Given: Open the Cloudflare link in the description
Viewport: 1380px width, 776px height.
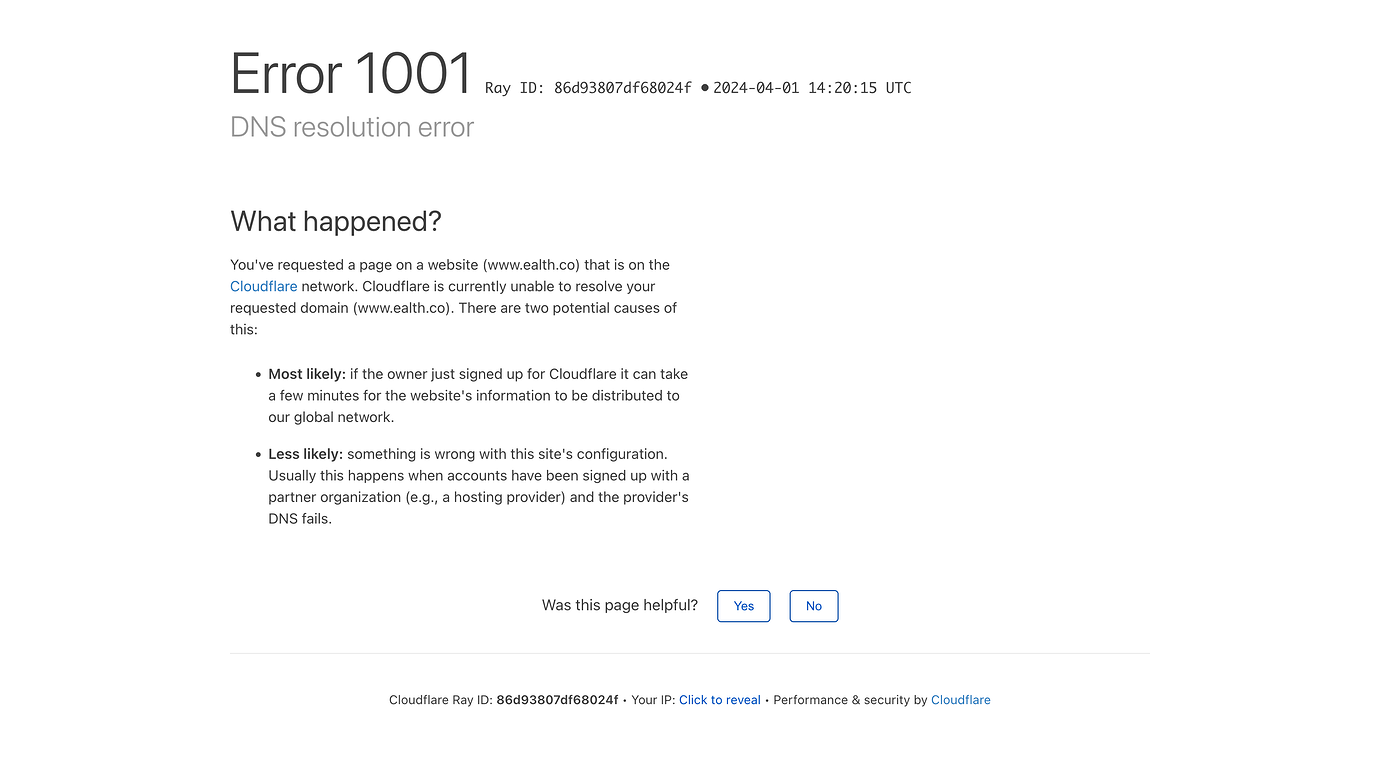Looking at the screenshot, I should 263,286.
